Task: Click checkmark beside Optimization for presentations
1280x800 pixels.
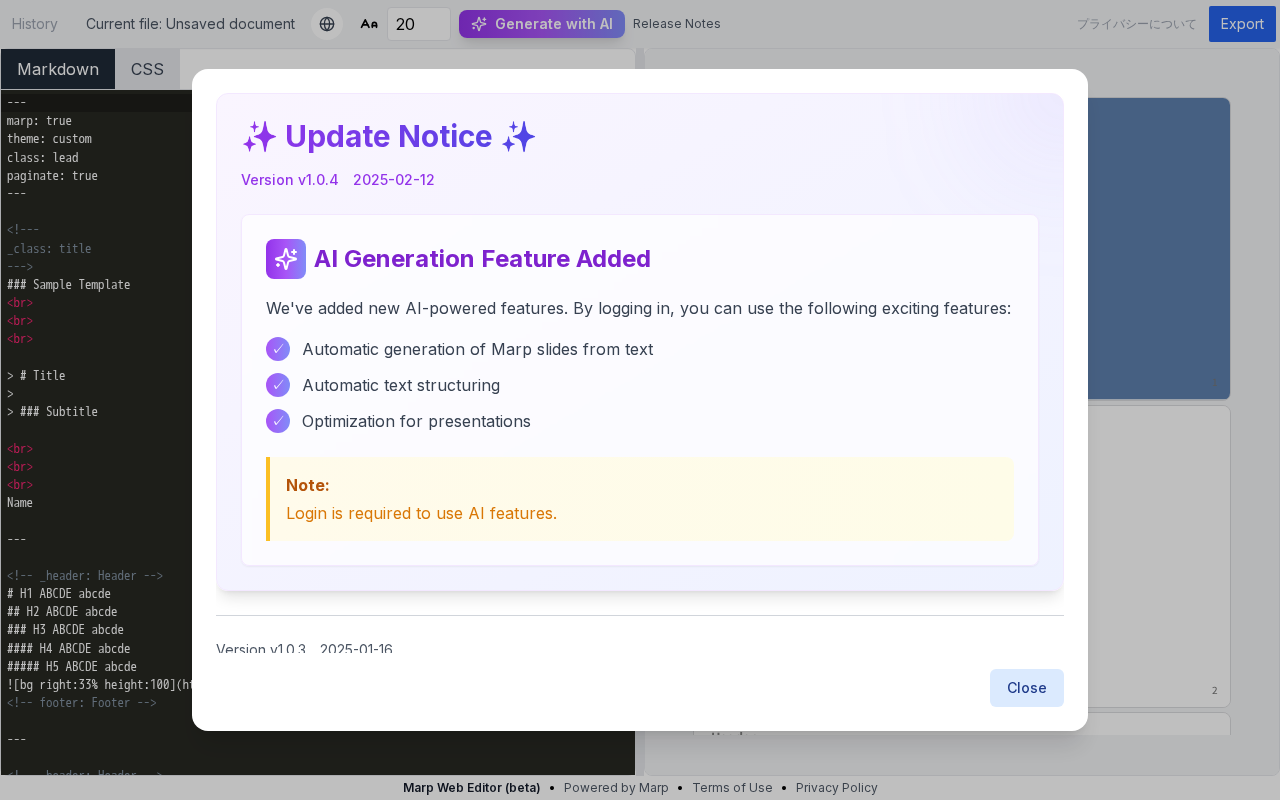Action: (278, 421)
